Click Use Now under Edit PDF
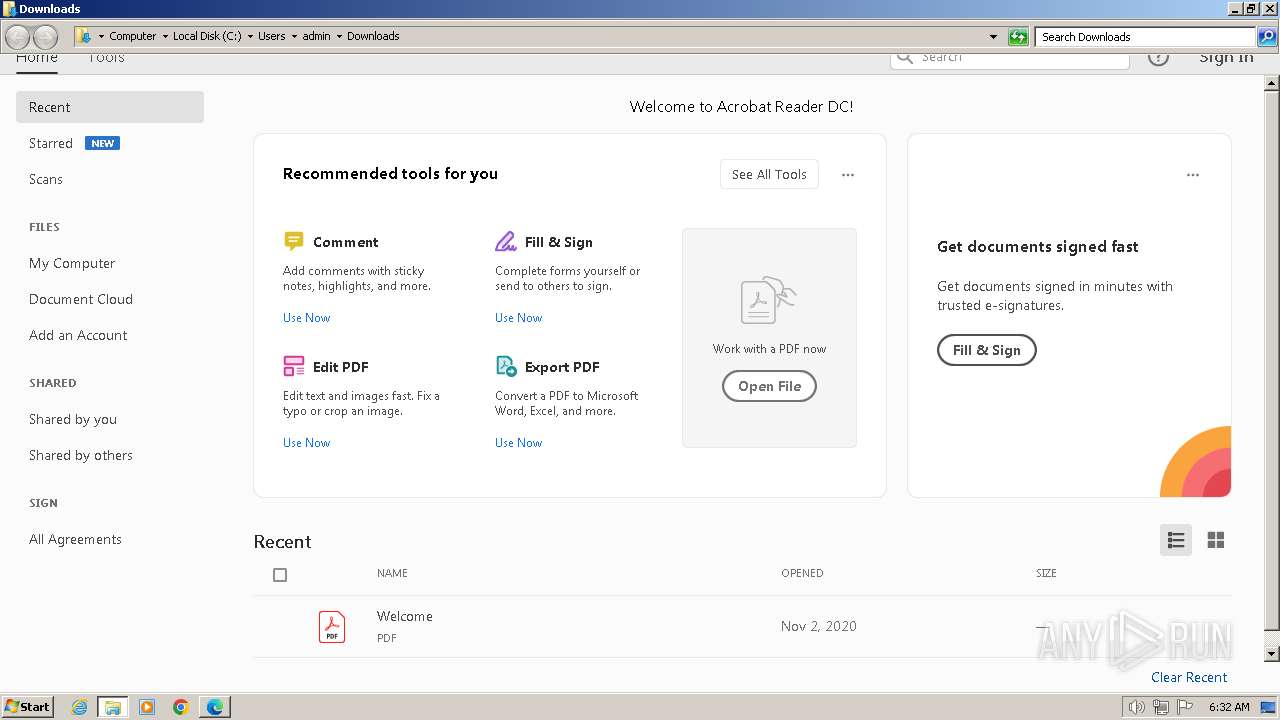1280x720 pixels. coord(306,443)
